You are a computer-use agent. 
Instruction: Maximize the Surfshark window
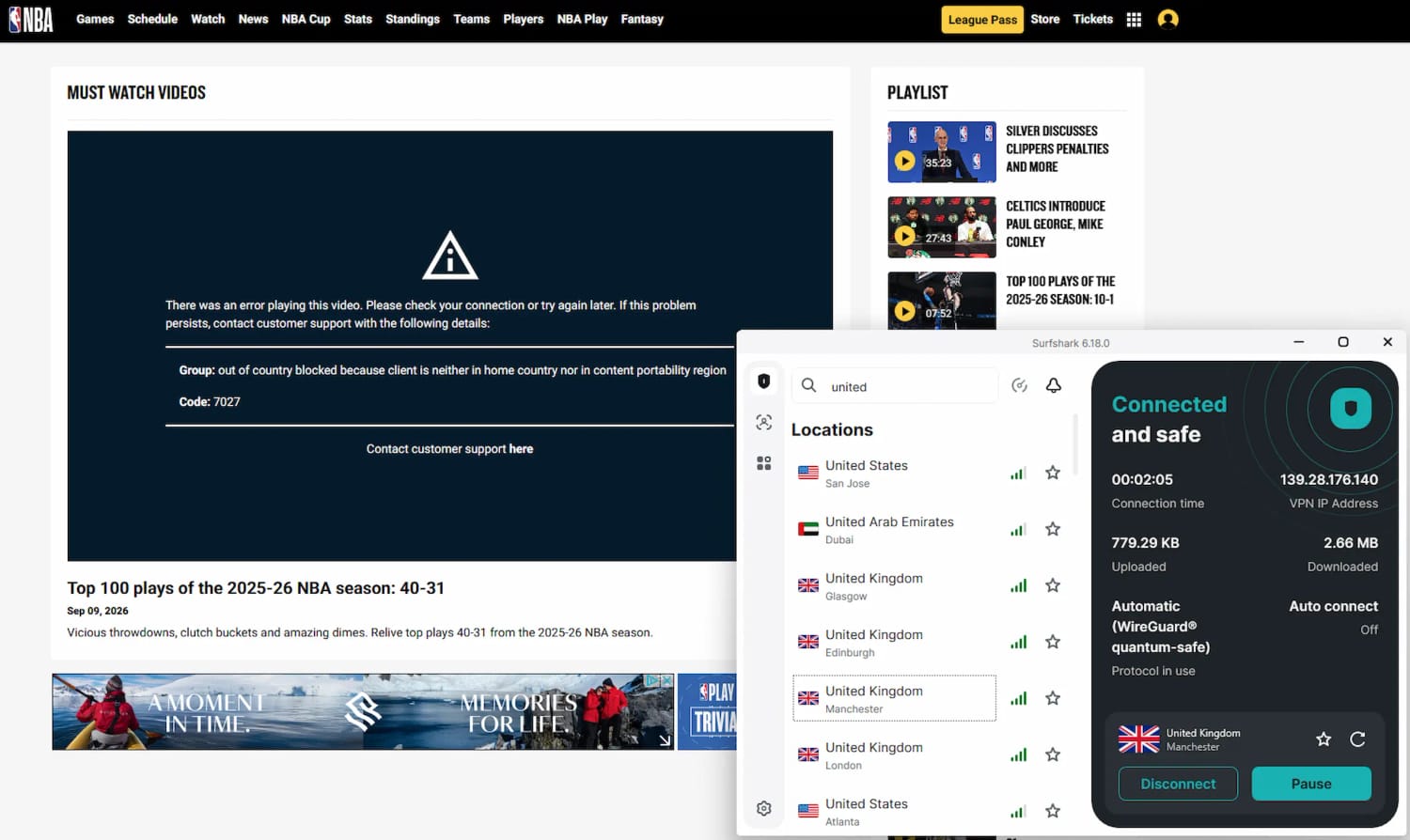click(x=1343, y=342)
